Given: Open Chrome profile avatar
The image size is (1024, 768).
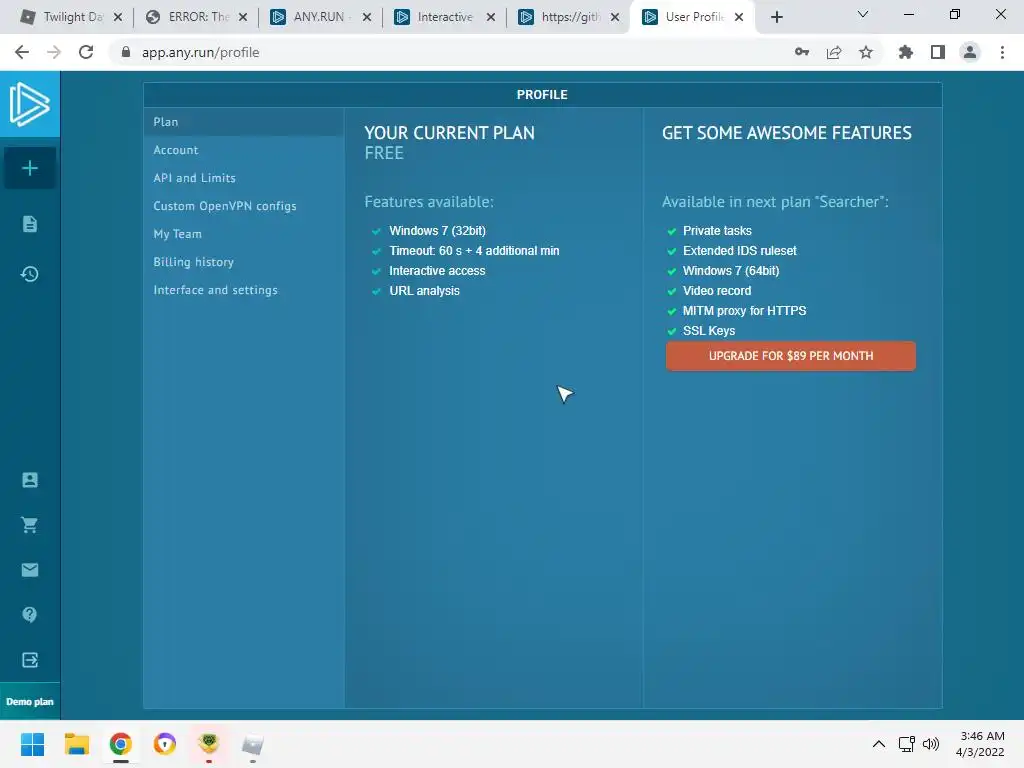Looking at the screenshot, I should pos(970,52).
